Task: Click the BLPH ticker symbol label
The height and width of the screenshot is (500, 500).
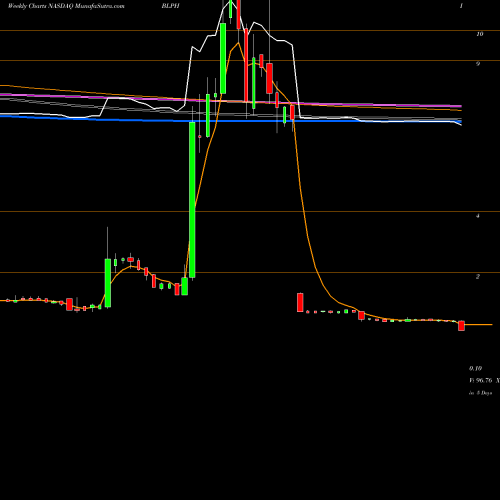Action: pos(170,6)
